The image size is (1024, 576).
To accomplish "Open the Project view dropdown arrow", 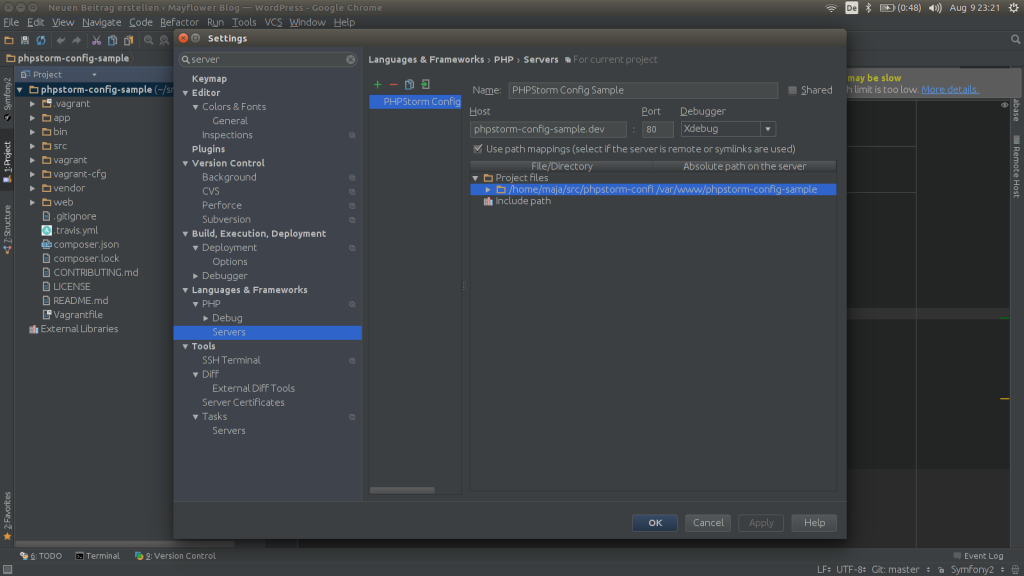I will pos(94,75).
